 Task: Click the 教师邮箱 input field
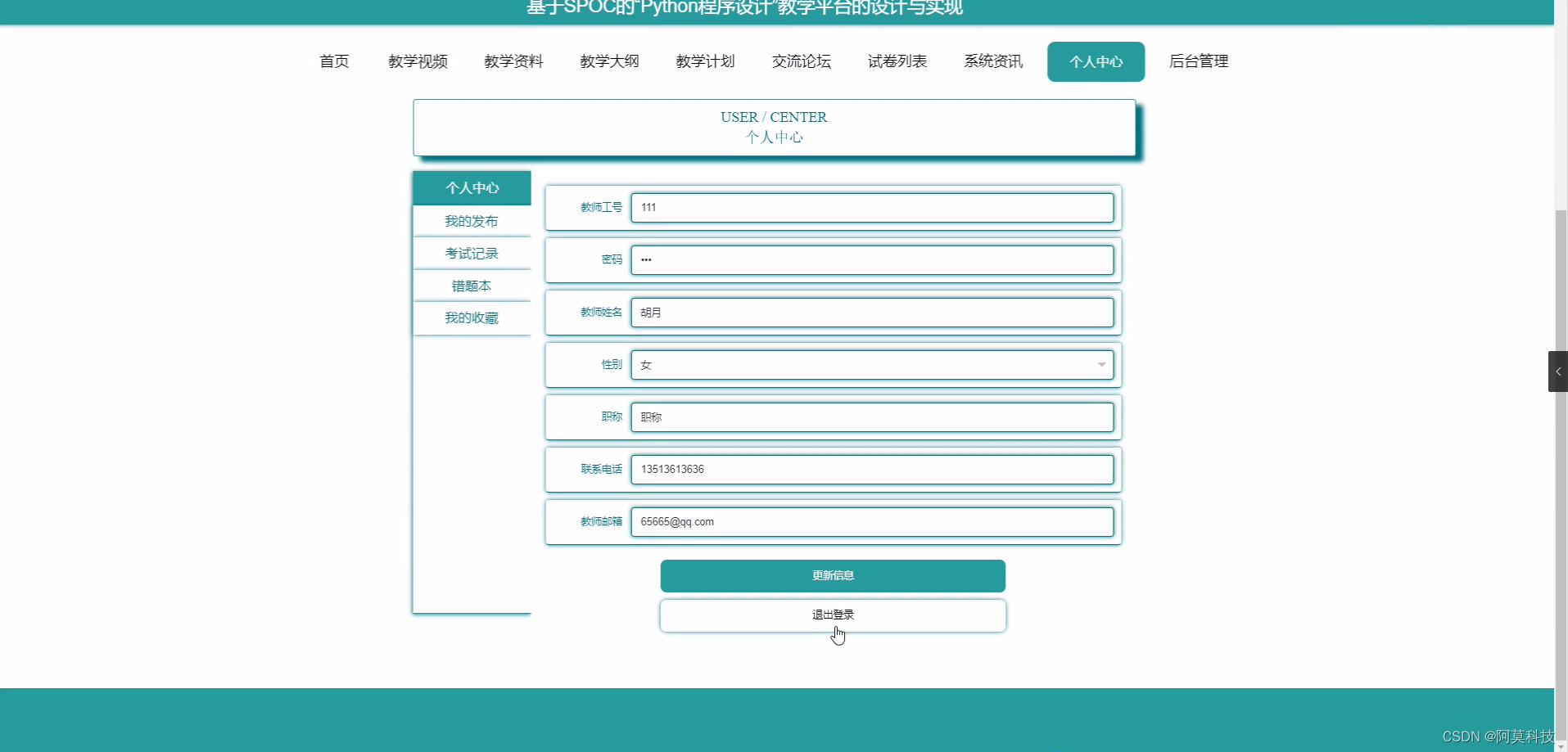(872, 521)
